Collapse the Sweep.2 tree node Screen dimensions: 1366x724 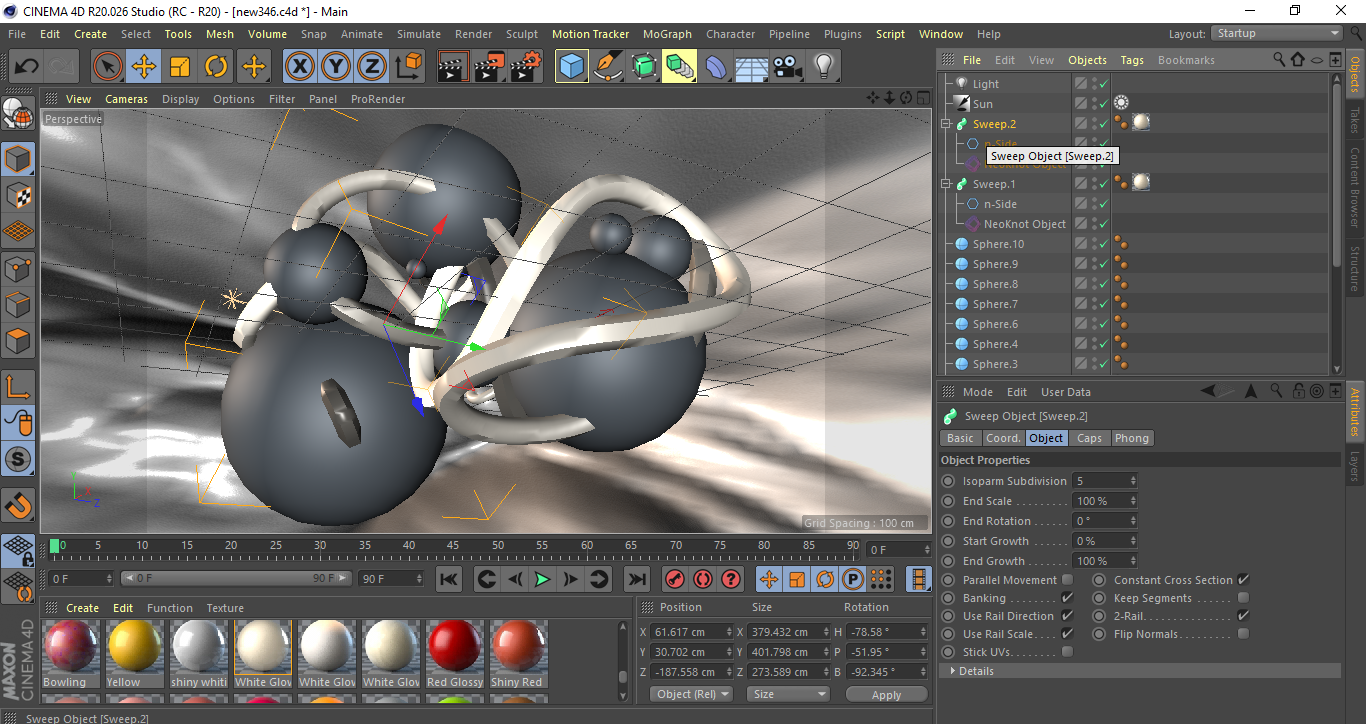pos(946,124)
